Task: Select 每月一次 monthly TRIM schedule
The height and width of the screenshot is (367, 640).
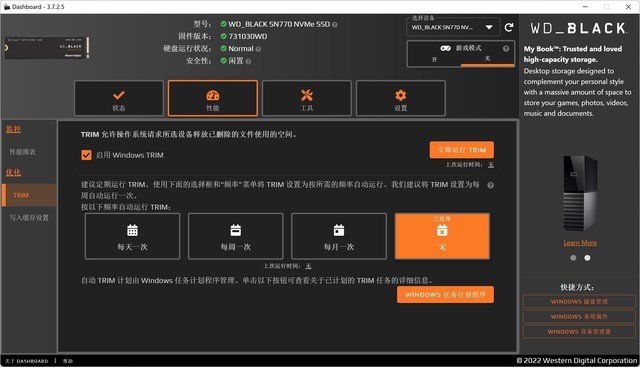Action: coord(339,236)
